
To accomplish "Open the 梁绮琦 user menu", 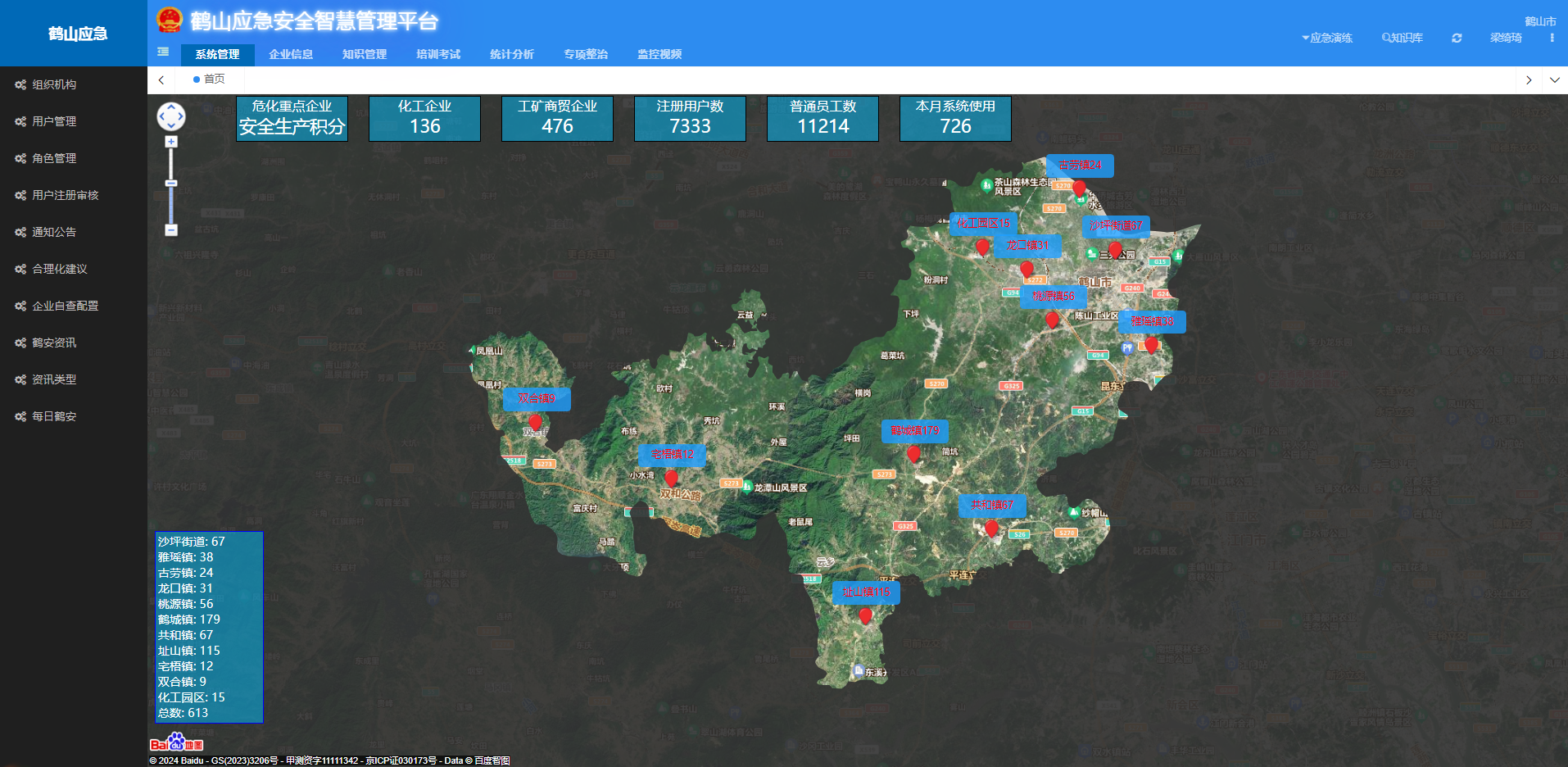I will pos(1505,38).
